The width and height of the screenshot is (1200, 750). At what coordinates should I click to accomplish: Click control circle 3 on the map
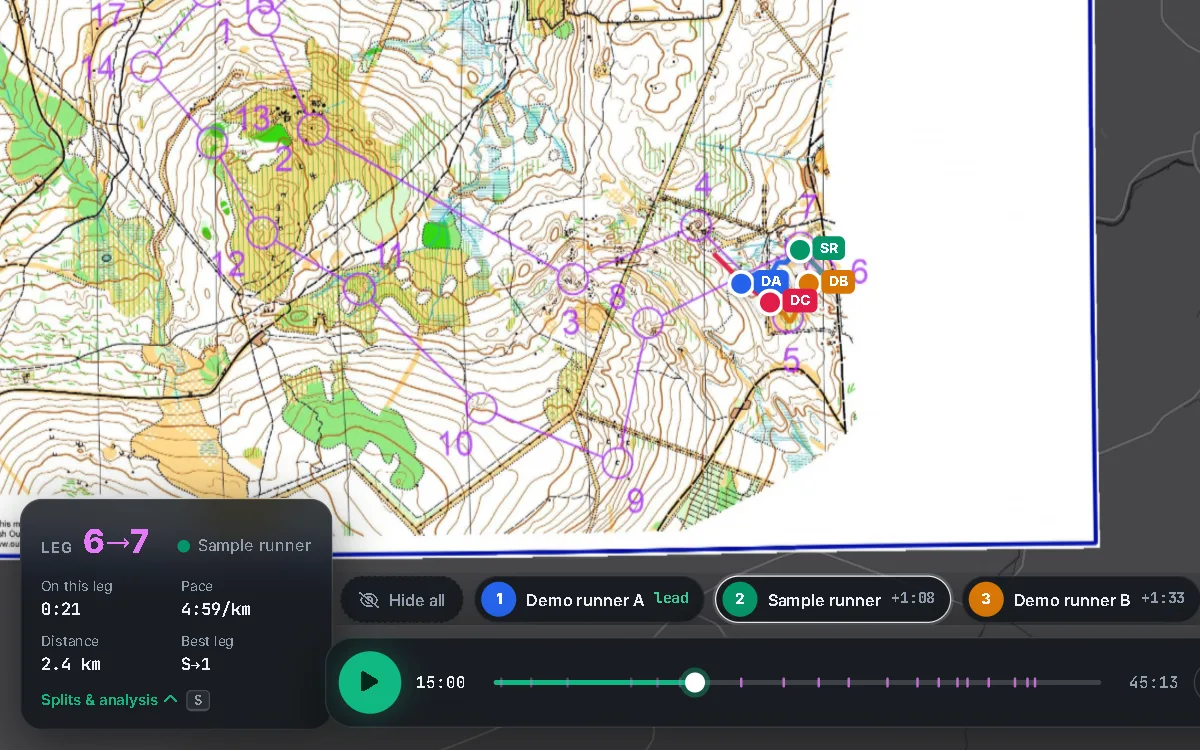pos(573,279)
